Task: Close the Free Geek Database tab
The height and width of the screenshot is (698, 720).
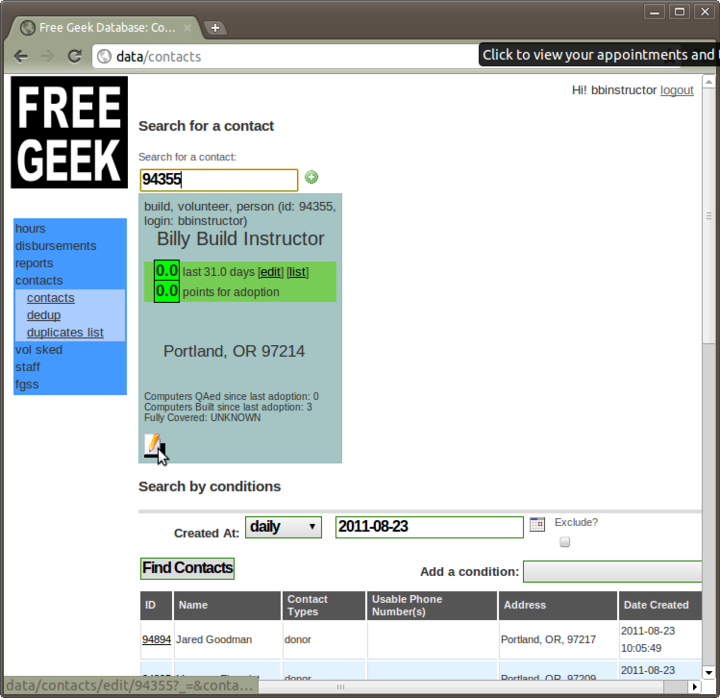Action: [187, 28]
